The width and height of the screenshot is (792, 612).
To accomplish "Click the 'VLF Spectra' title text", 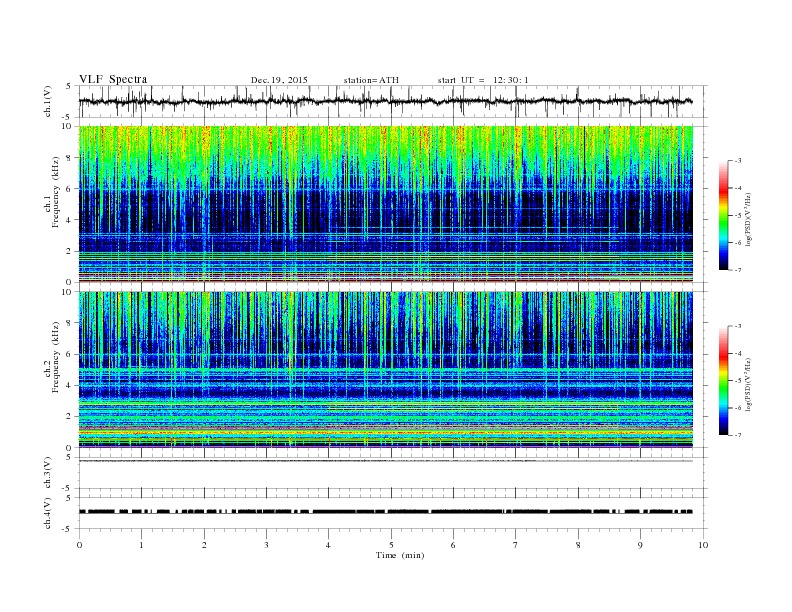I will coord(113,79).
